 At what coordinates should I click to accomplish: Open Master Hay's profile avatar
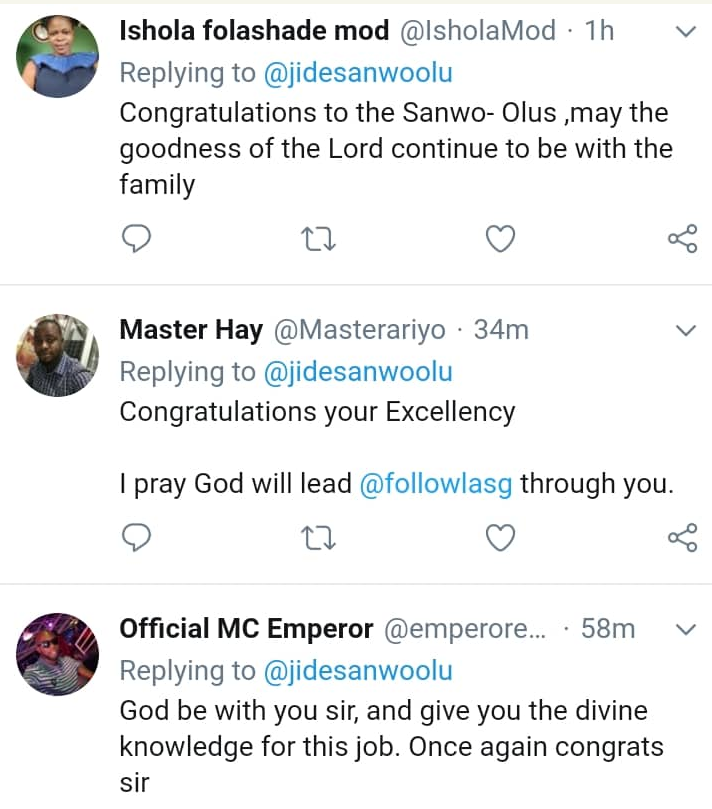58,356
